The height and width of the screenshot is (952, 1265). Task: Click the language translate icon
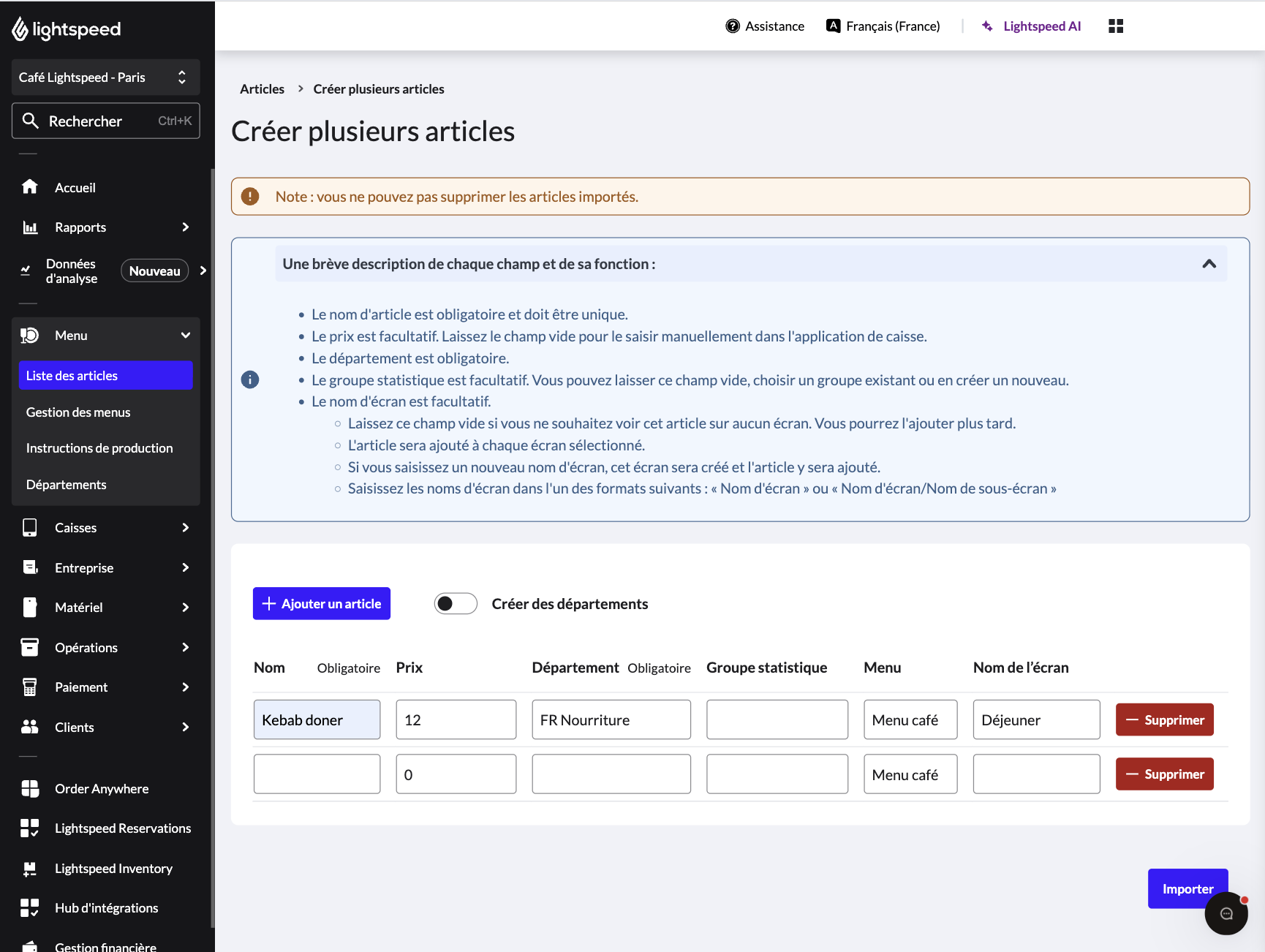833,26
